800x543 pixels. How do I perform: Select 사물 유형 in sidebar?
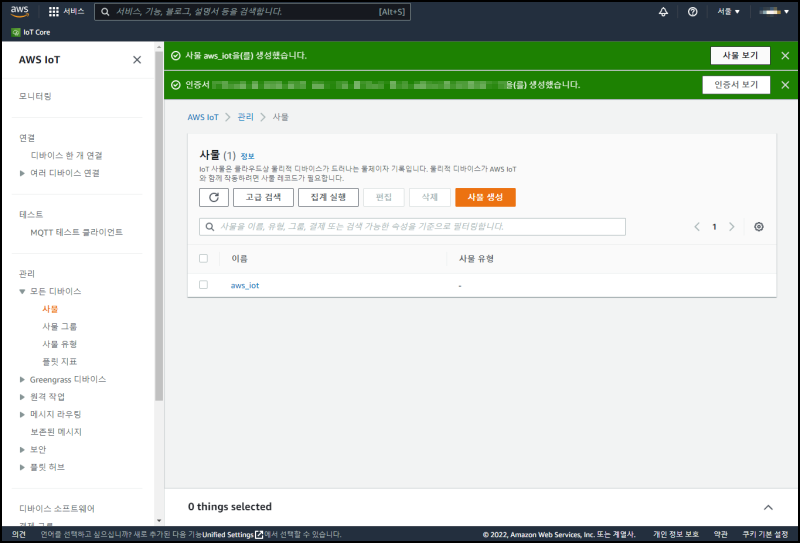[59, 344]
